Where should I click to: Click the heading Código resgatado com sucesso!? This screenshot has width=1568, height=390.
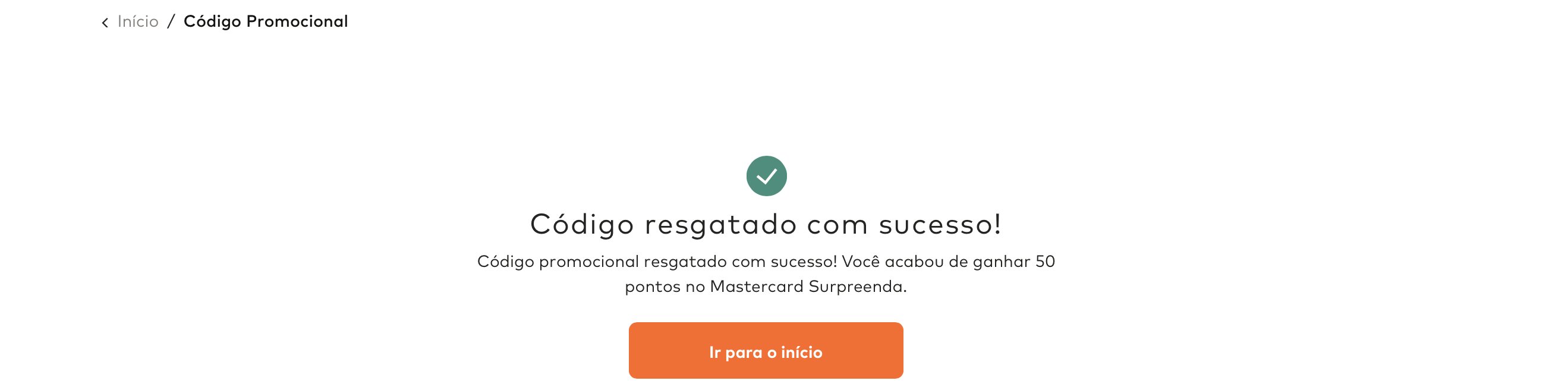click(x=766, y=225)
